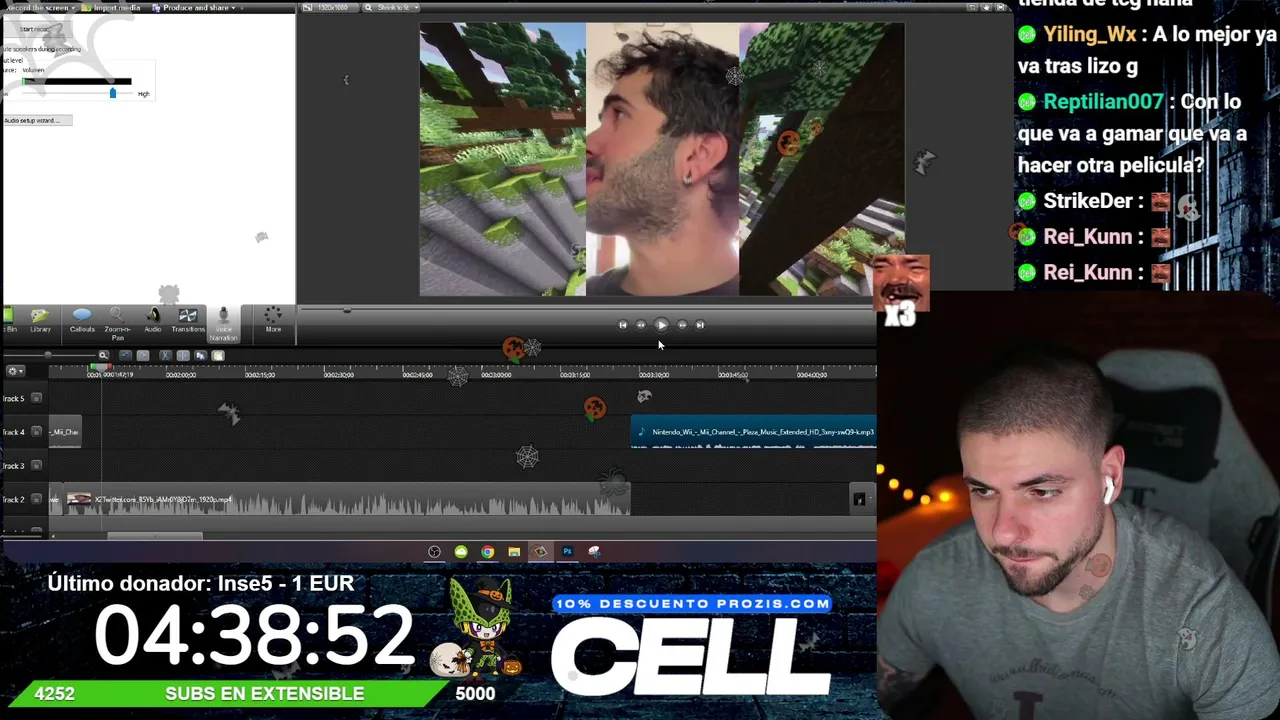The height and width of the screenshot is (720, 1280).
Task: Click the step backward (rewind) button
Action: 641,324
